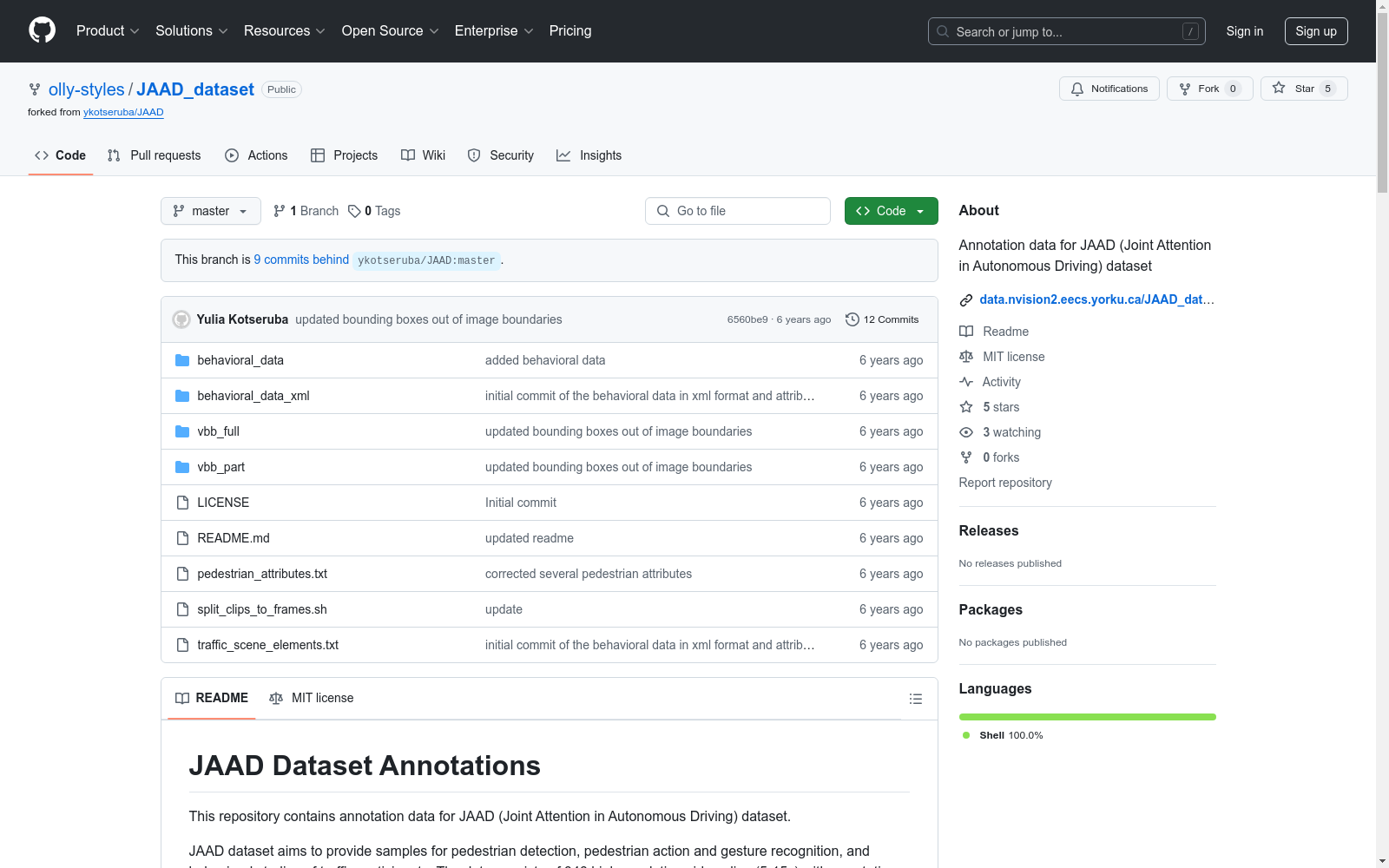The width and height of the screenshot is (1389, 868).
Task: Open the data.nvision2.eecs.yorku.ca dataset link
Action: [1096, 299]
